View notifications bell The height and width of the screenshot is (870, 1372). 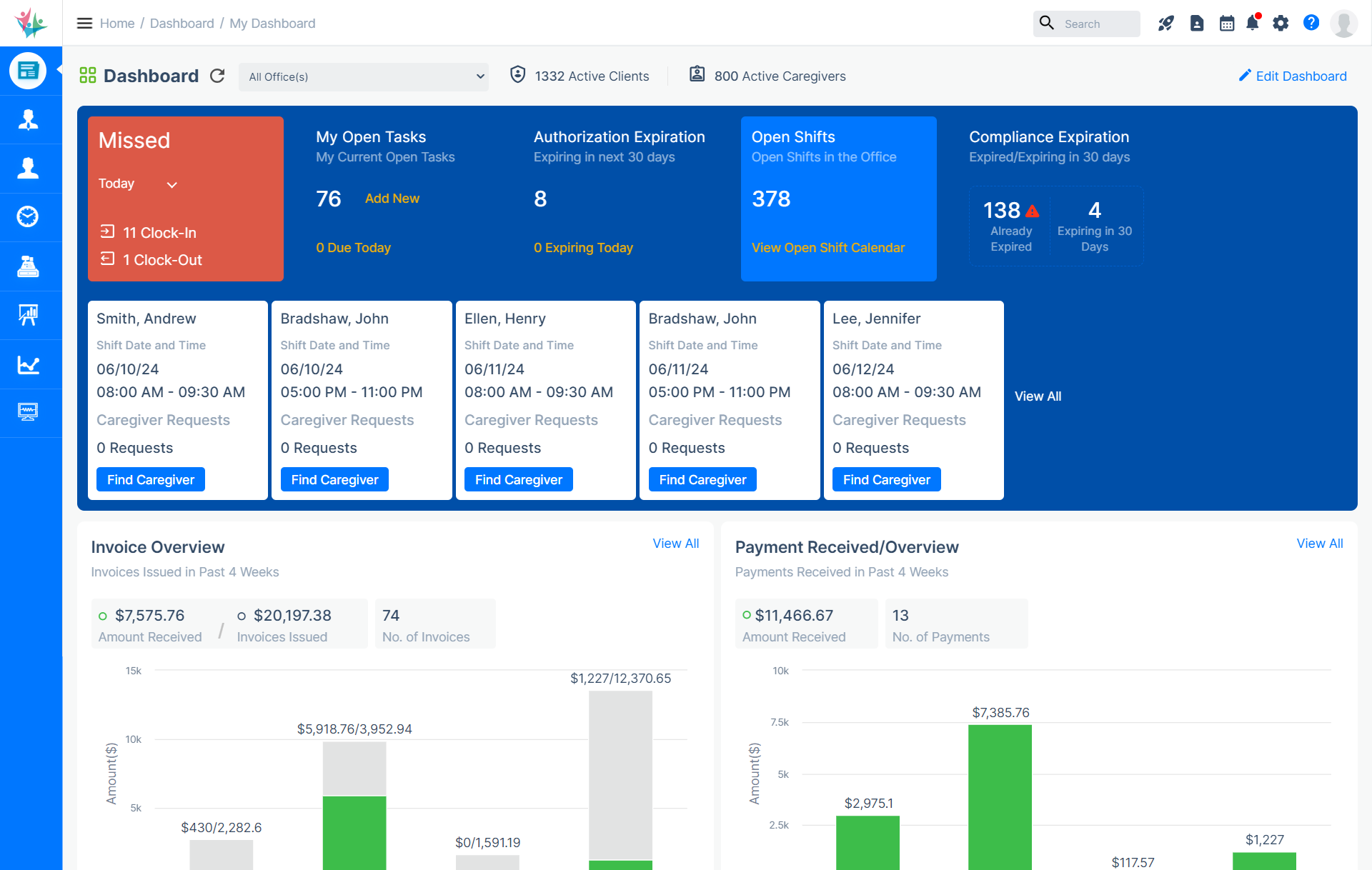point(1253,23)
